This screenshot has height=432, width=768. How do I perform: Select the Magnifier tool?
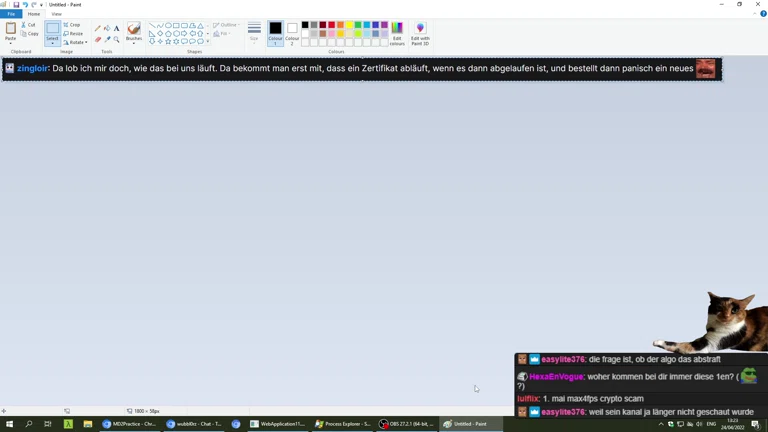[116, 40]
